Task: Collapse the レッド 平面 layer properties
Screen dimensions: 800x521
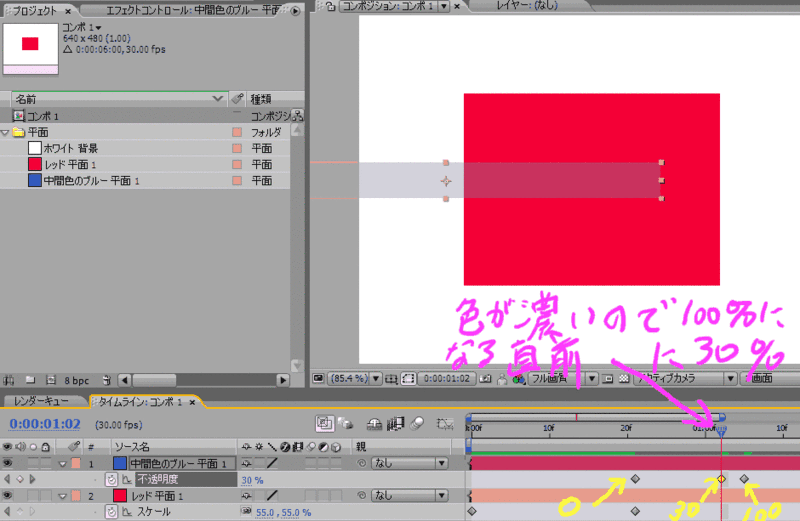Action: click(62, 496)
